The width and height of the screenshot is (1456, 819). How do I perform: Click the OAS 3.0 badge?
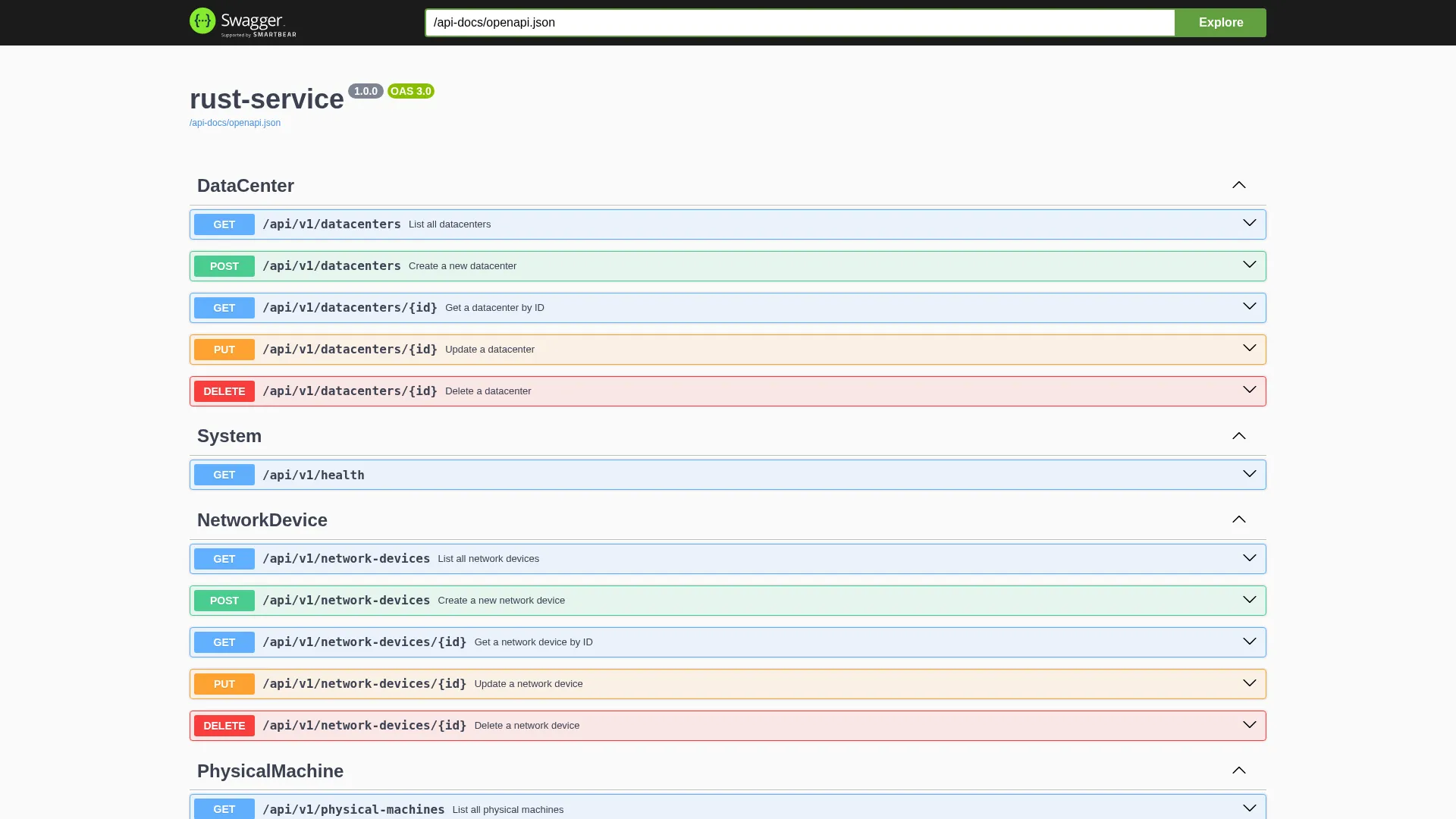pos(411,91)
